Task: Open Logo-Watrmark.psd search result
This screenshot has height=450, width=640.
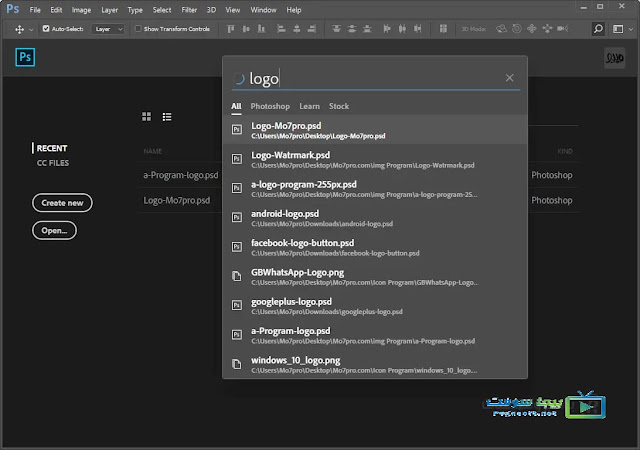Action: pyautogui.click(x=375, y=159)
